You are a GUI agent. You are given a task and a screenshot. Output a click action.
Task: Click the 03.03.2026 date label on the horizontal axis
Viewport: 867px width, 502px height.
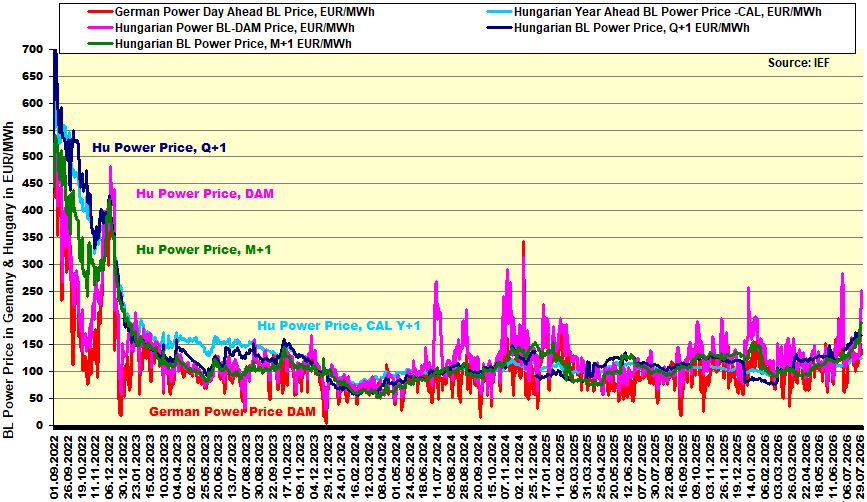click(x=779, y=467)
